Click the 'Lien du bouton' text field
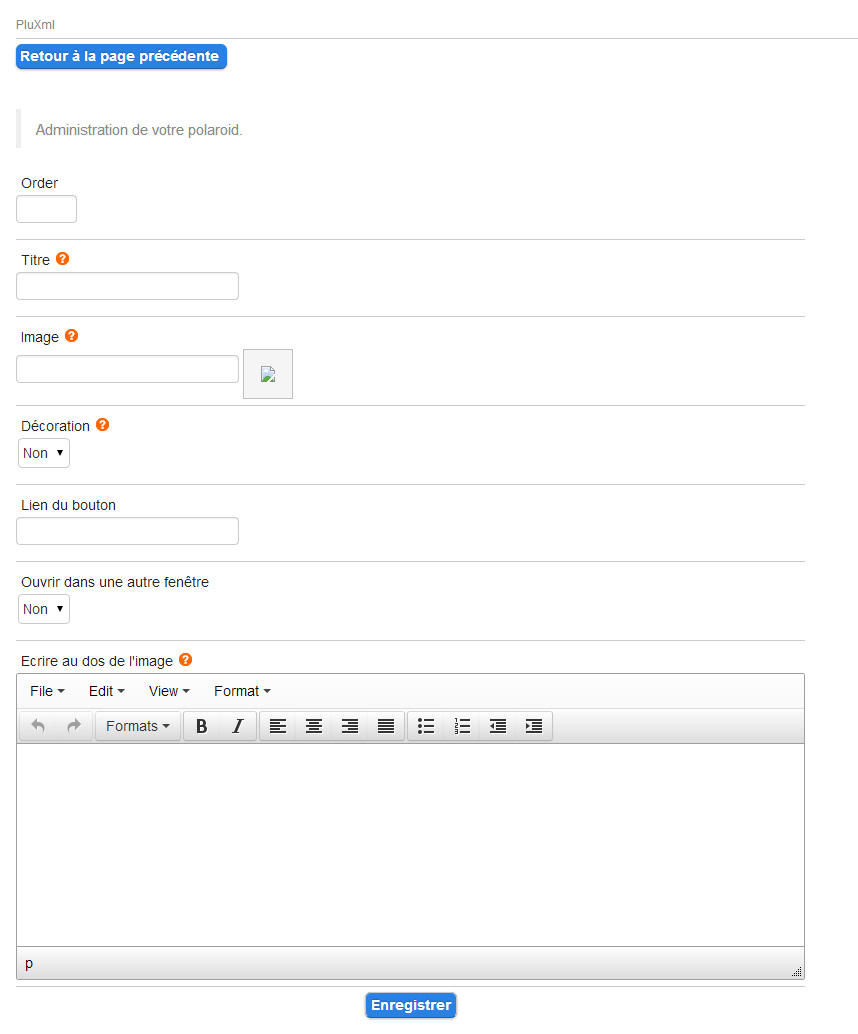Image resolution: width=858 pixels, height=1034 pixels. tap(127, 531)
